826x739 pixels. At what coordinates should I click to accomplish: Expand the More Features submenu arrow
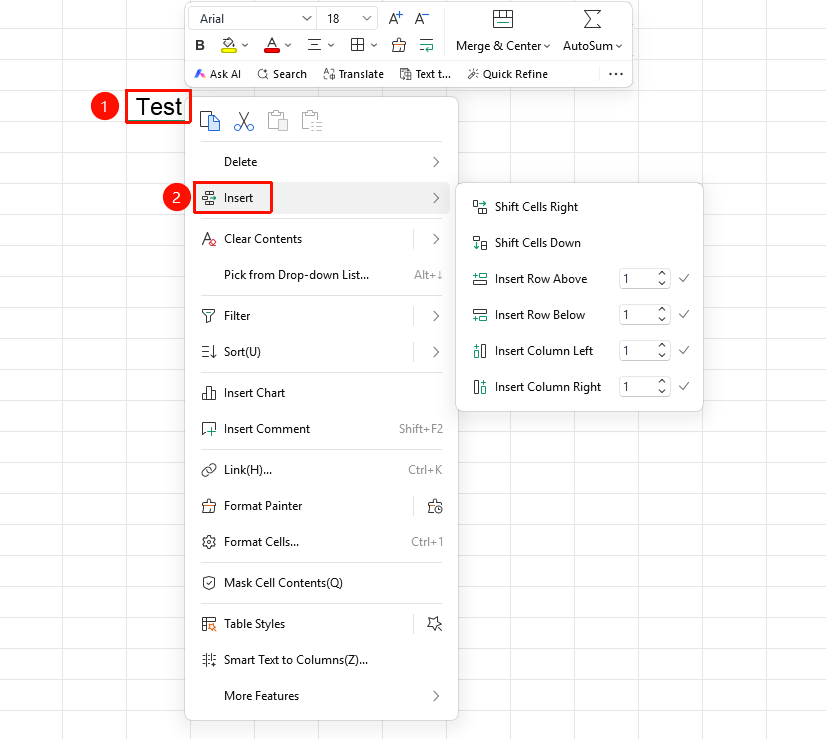(x=436, y=696)
